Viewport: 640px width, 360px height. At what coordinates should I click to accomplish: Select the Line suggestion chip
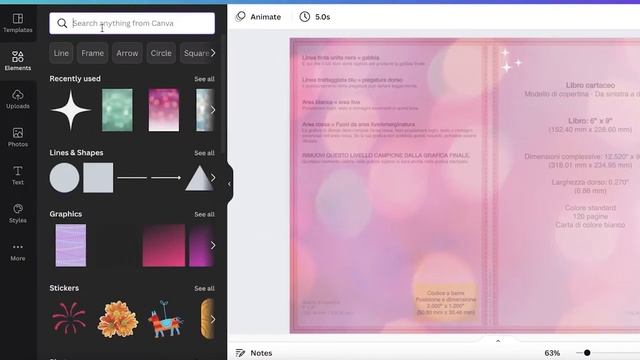[x=61, y=53]
